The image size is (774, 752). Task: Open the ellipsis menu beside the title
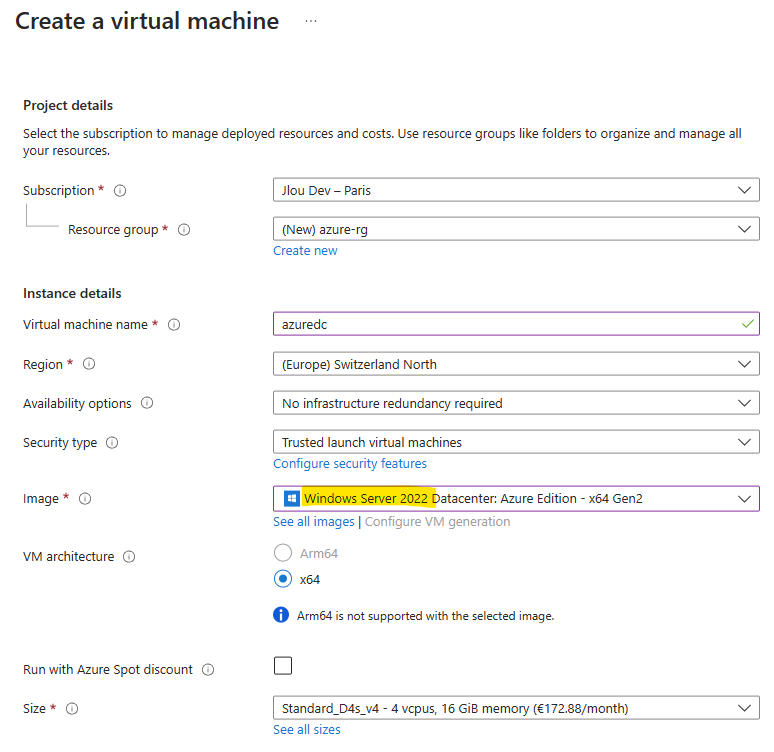tap(310, 21)
